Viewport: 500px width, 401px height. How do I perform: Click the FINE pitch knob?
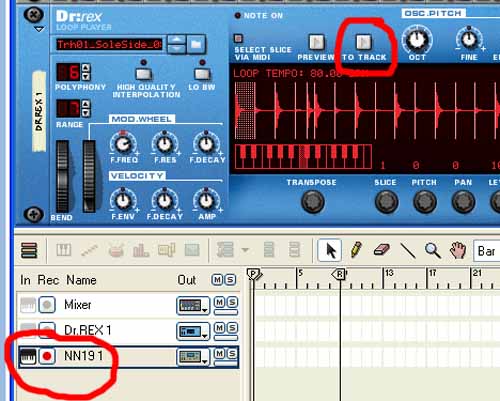pyautogui.click(x=469, y=39)
